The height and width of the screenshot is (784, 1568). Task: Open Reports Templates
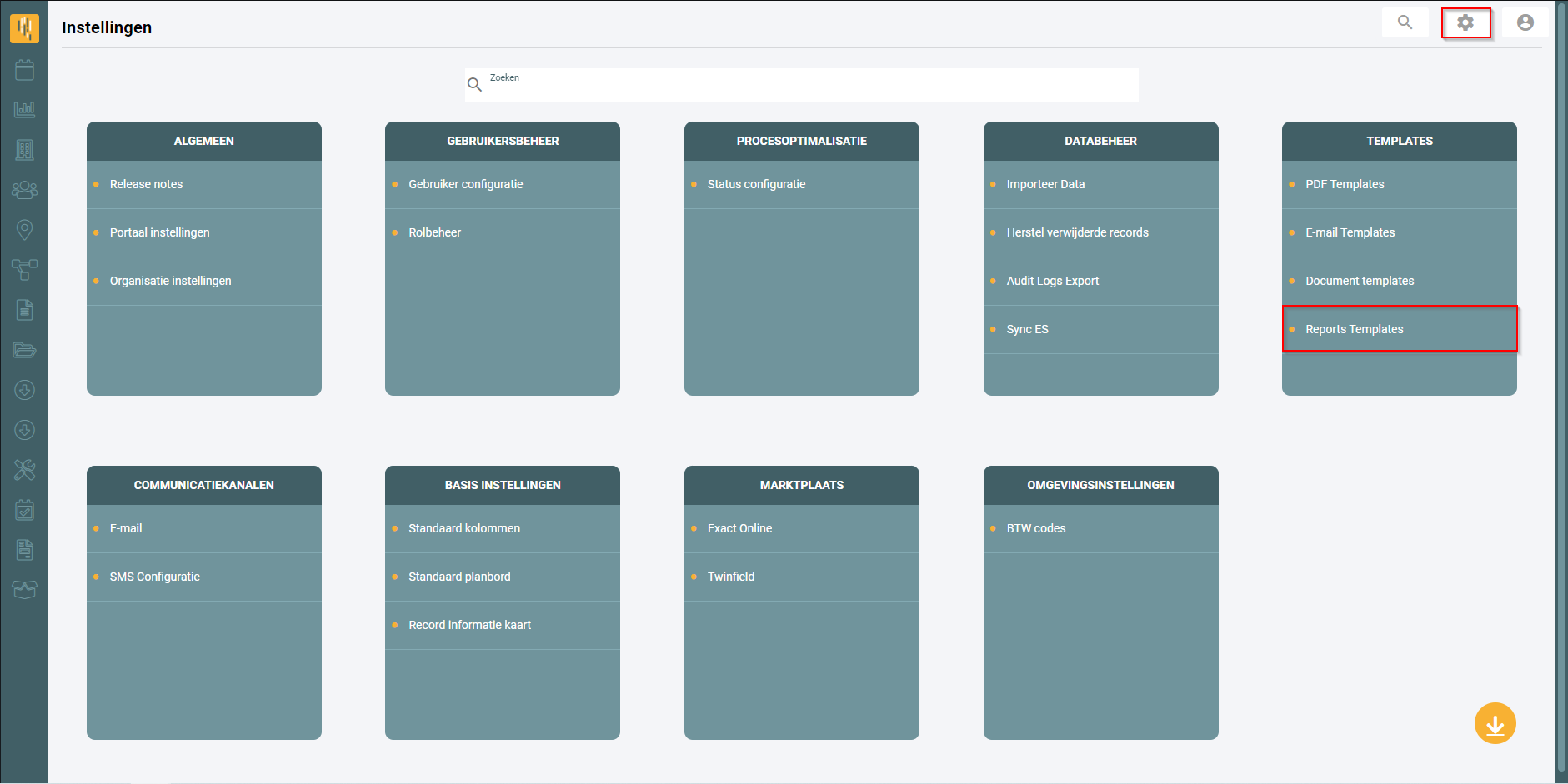pos(1400,329)
